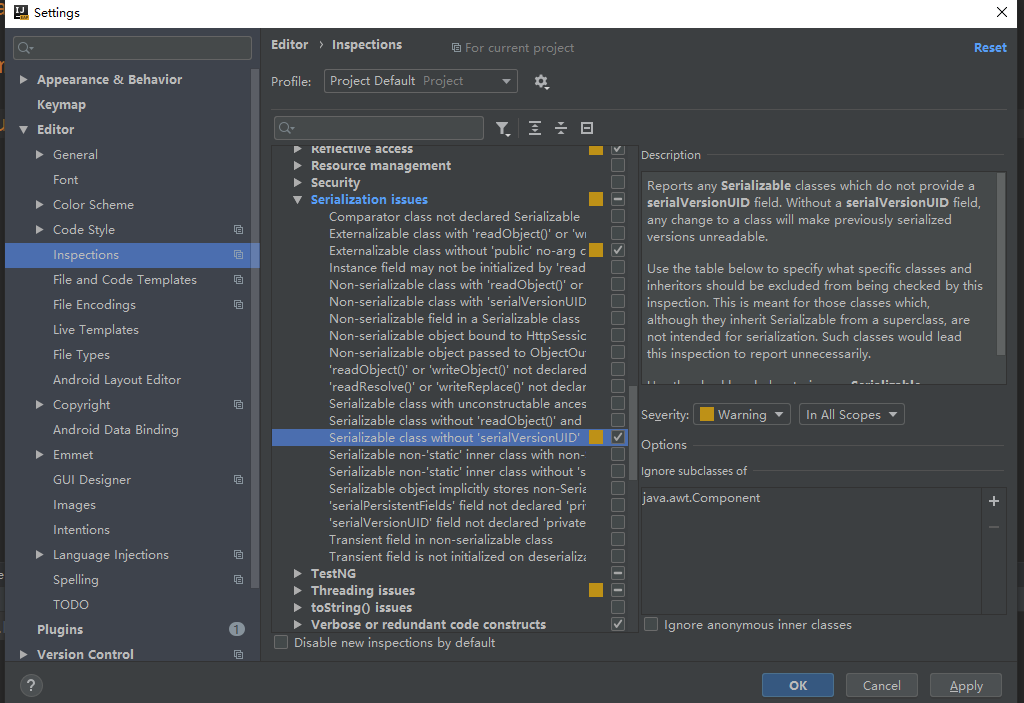This screenshot has width=1024, height=703.
Task: Uncheck 'Serializable class without serialVersionUID' inspection
Action: (x=618, y=438)
